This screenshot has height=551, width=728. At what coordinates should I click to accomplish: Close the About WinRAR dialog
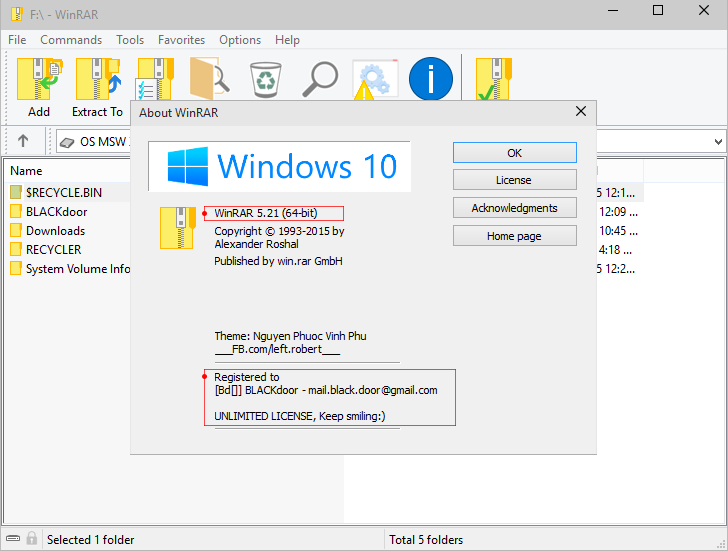pos(581,111)
